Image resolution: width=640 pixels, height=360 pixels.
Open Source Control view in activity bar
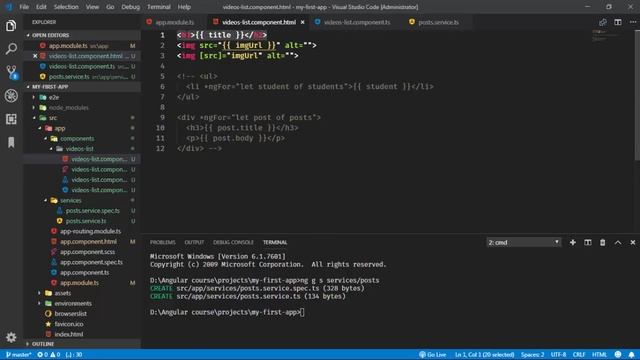click(11, 72)
